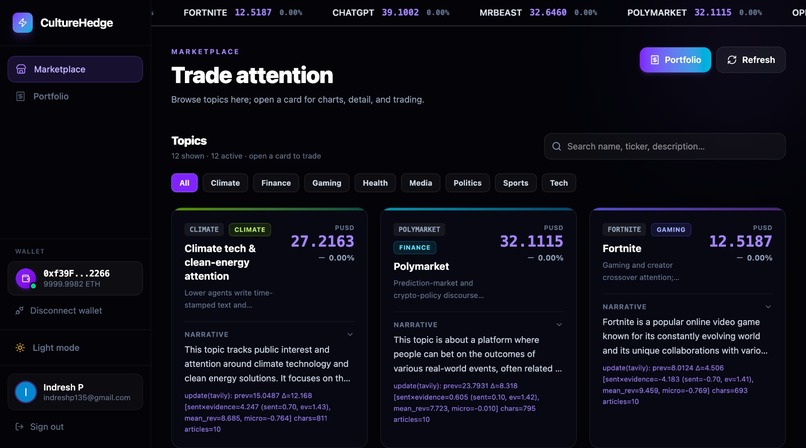806x448 pixels.
Task: Click the Sign out arrow icon
Action: click(x=20, y=426)
